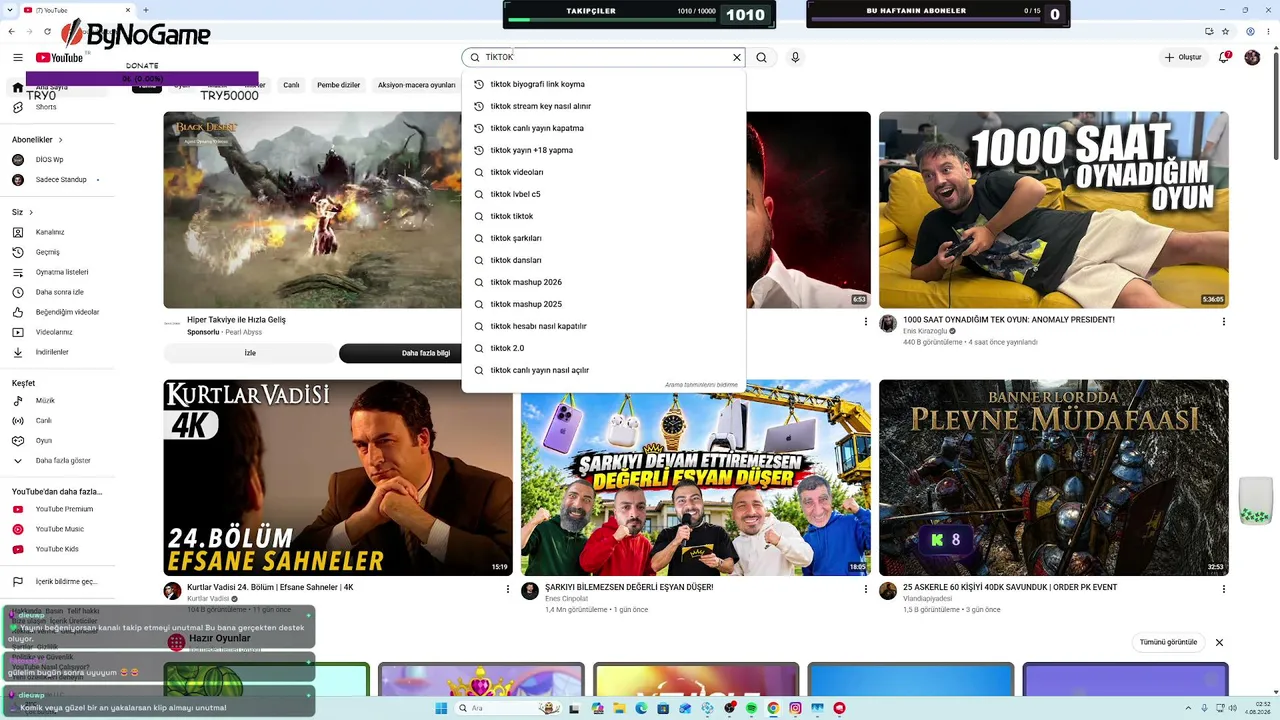
Task: Select the Pembe diziler filter chip
Action: (339, 85)
